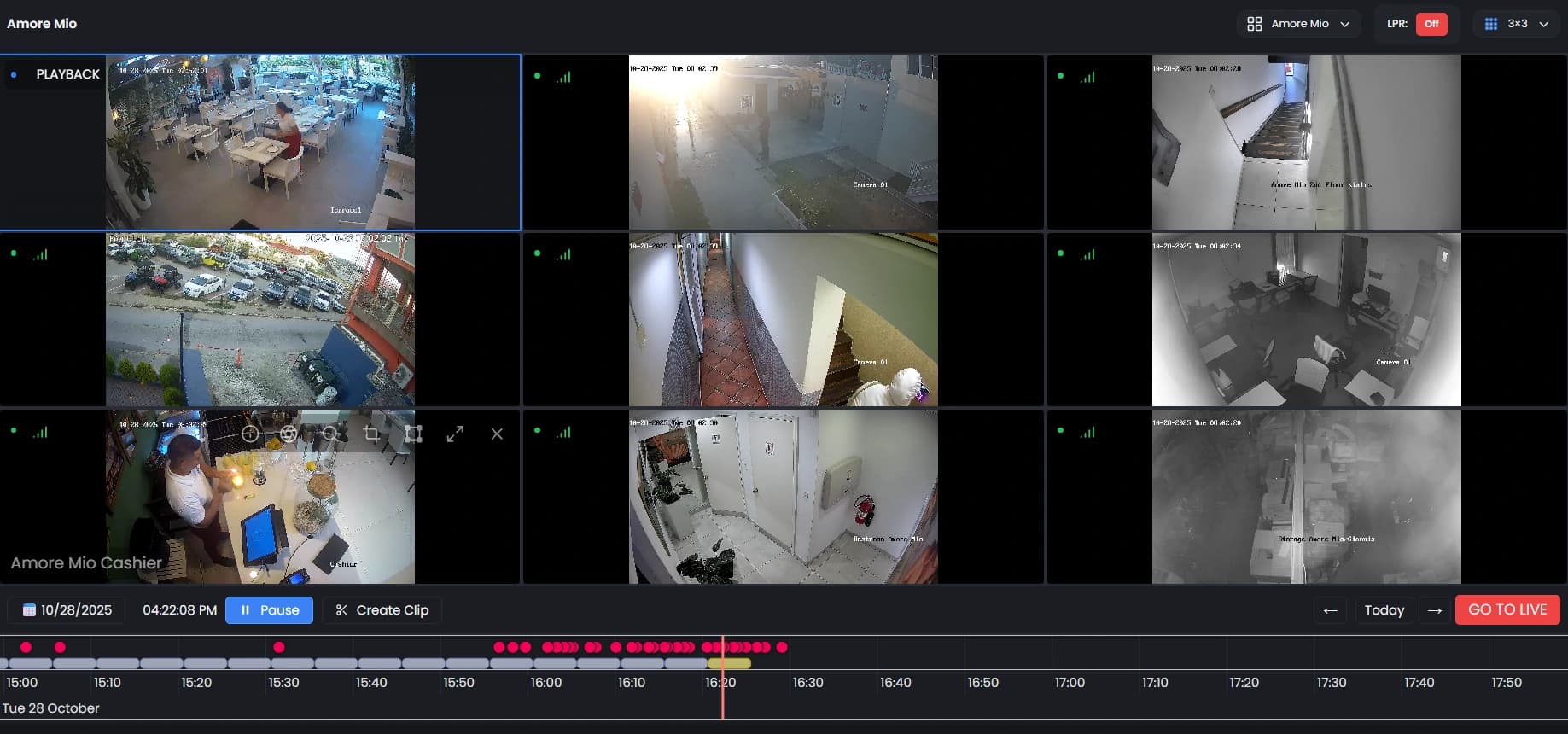Select the crop tool on Cashier camera tile
The image size is (1568, 734).
coord(371,434)
